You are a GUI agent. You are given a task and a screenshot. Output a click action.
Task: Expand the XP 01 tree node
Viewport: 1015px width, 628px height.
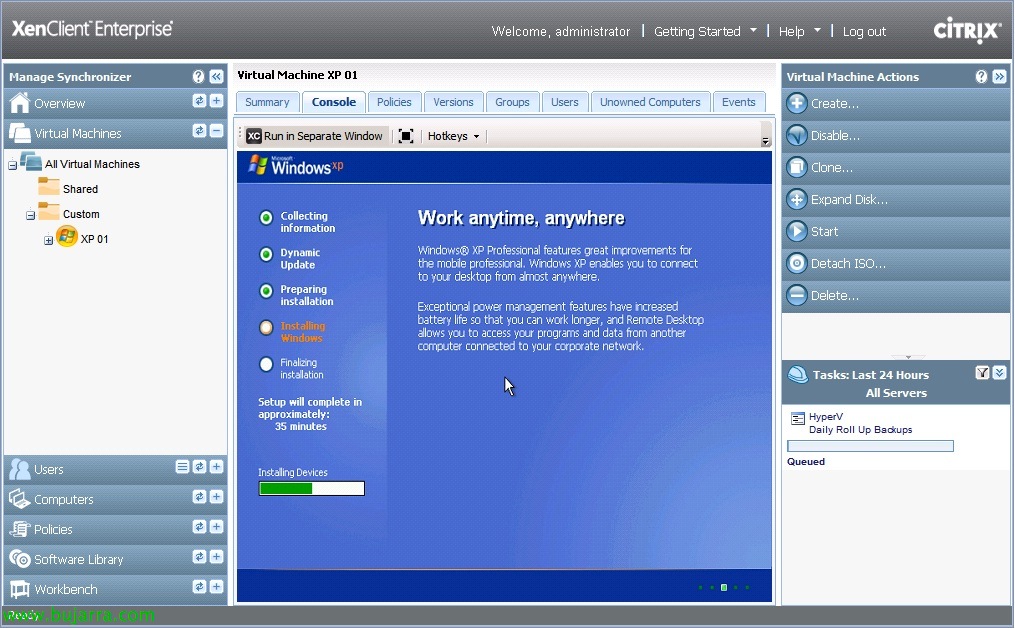click(x=49, y=240)
